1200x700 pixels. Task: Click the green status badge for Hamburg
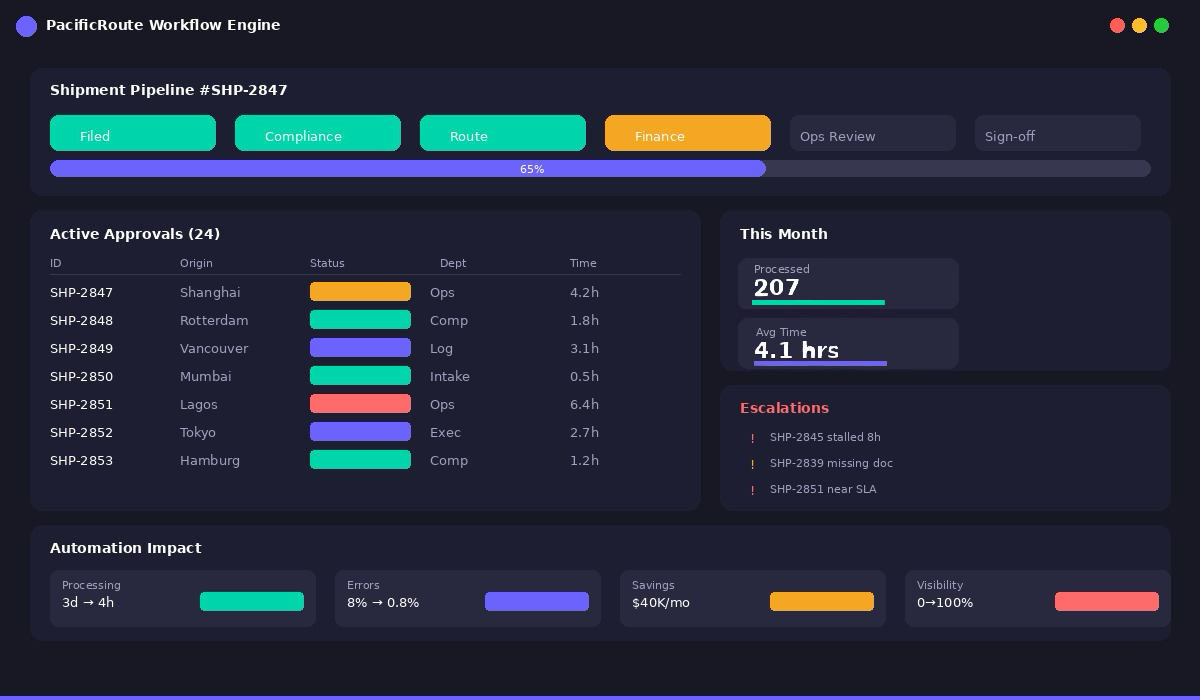coord(360,460)
